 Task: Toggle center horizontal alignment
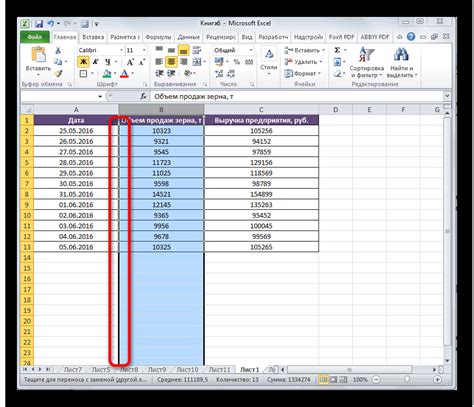point(171,62)
